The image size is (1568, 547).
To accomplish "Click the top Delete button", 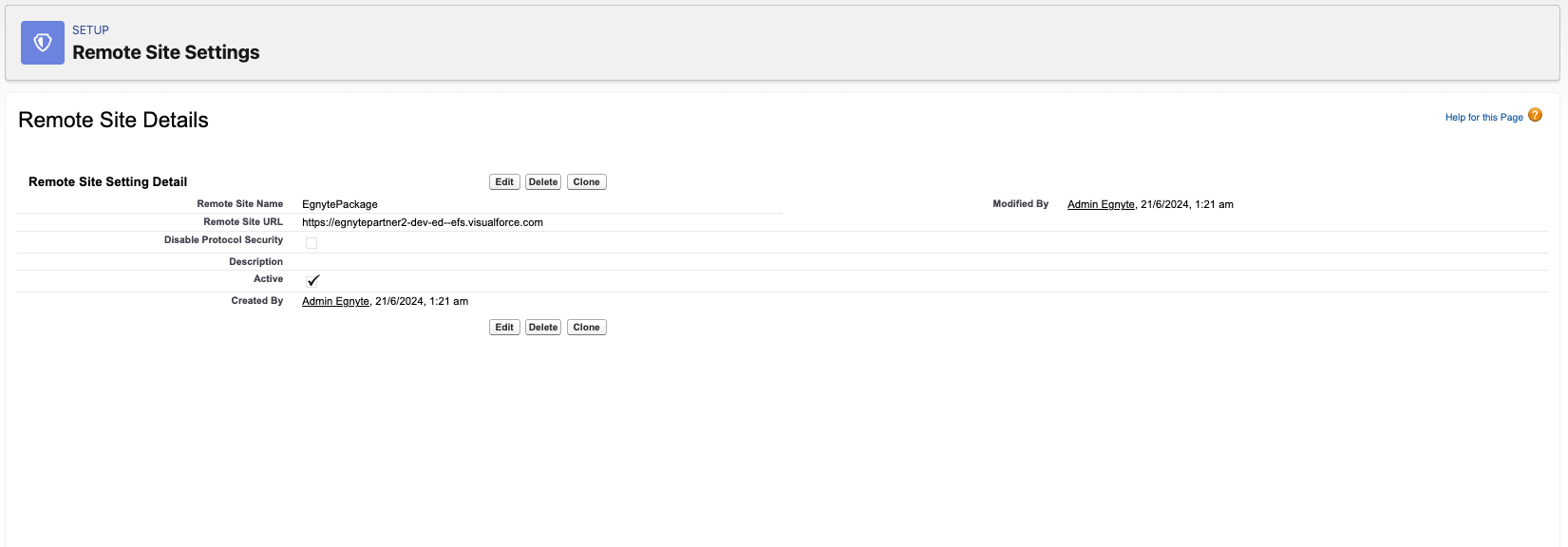I will [543, 182].
